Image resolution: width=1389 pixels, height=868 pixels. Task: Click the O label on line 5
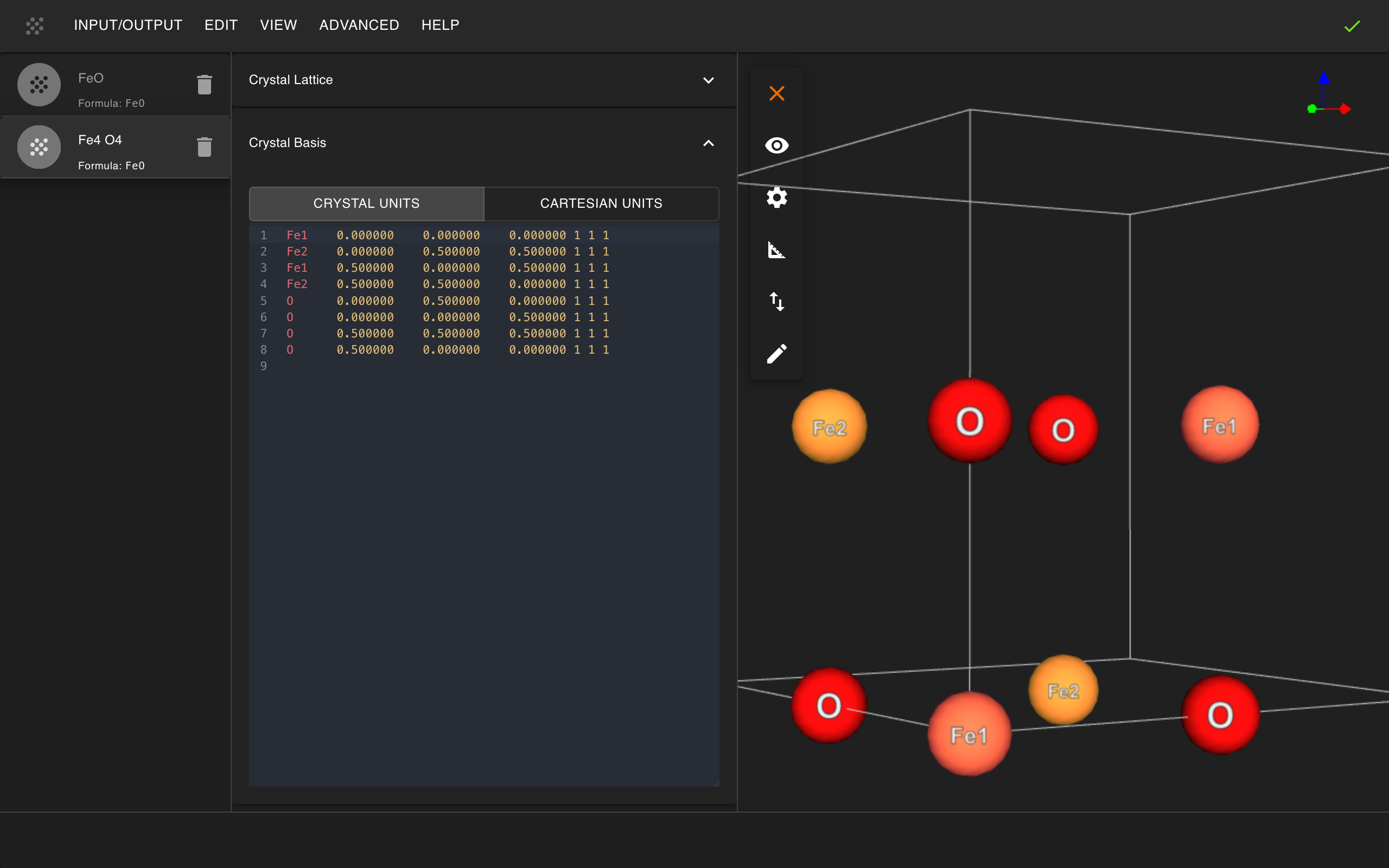[290, 301]
